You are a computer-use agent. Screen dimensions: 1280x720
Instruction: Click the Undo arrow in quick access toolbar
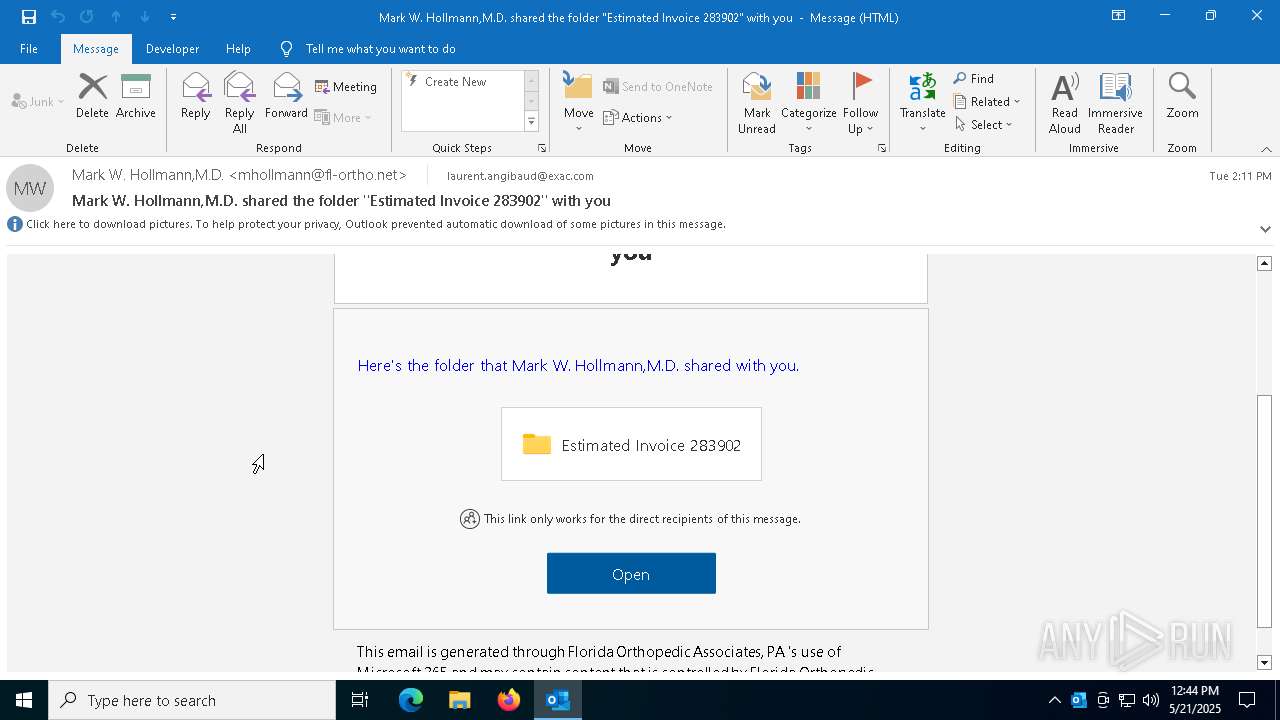point(58,17)
